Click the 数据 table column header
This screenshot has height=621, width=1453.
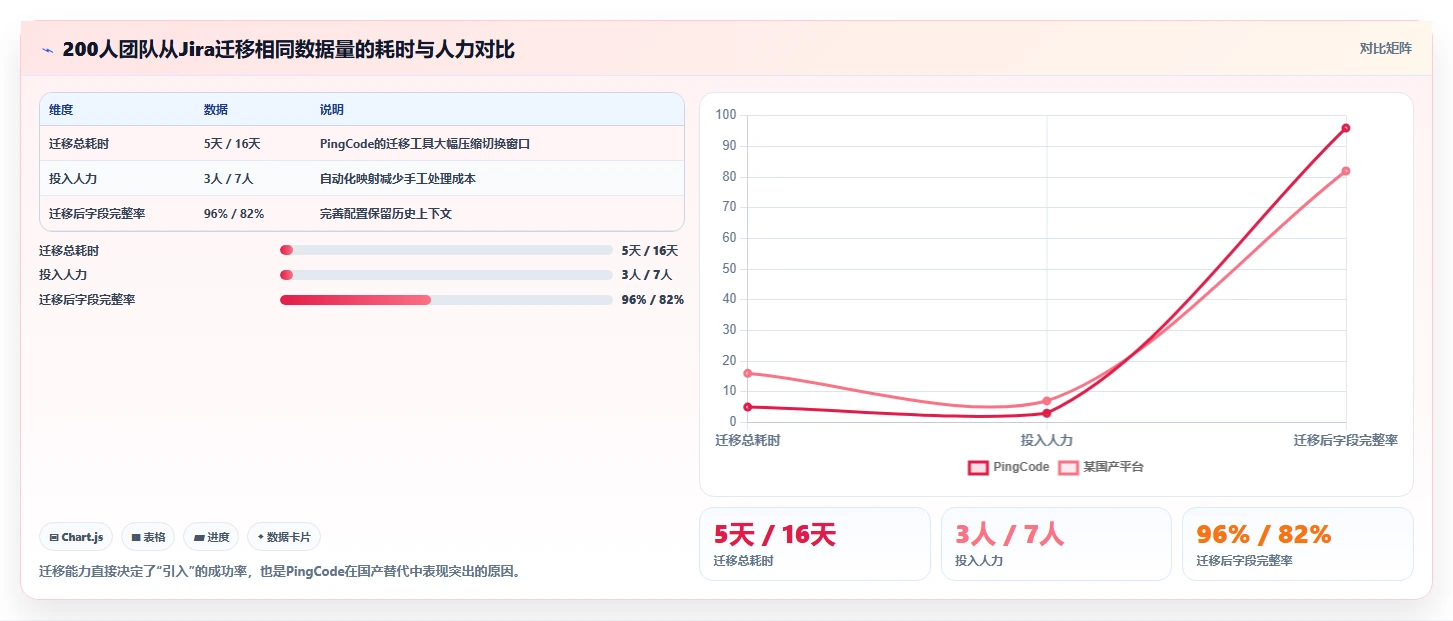(x=216, y=110)
